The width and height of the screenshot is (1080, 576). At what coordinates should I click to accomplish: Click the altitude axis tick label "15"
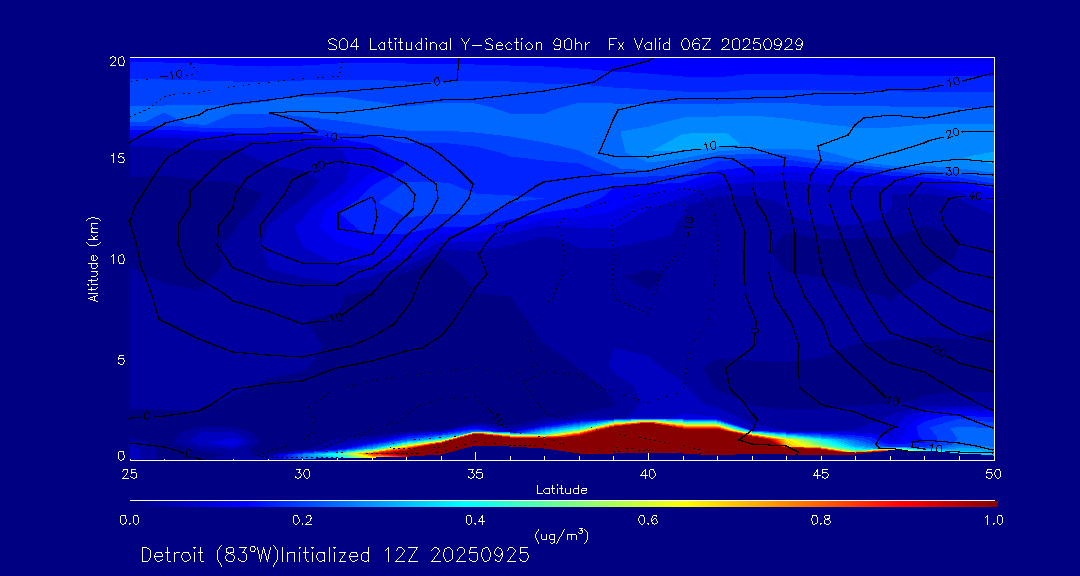coord(117,158)
